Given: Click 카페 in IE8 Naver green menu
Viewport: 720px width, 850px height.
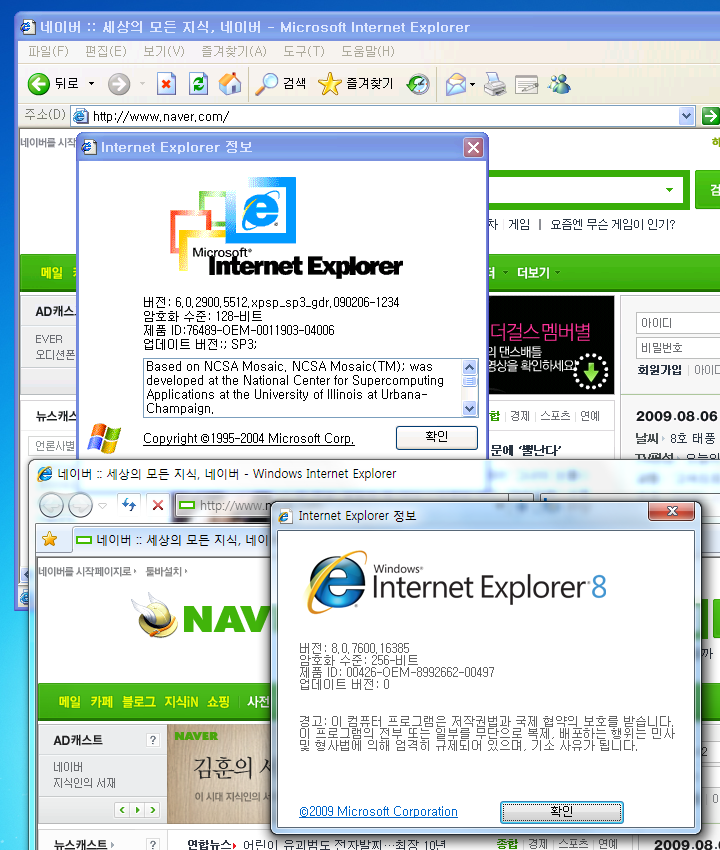Looking at the screenshot, I should click(x=101, y=701).
